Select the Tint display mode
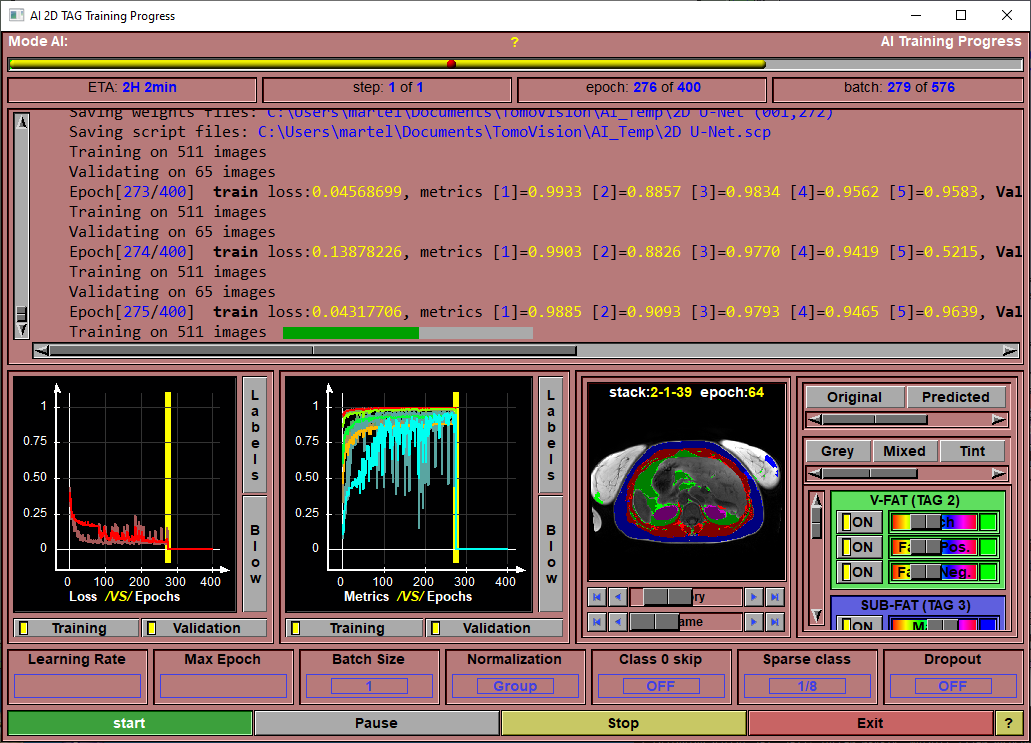 972,451
